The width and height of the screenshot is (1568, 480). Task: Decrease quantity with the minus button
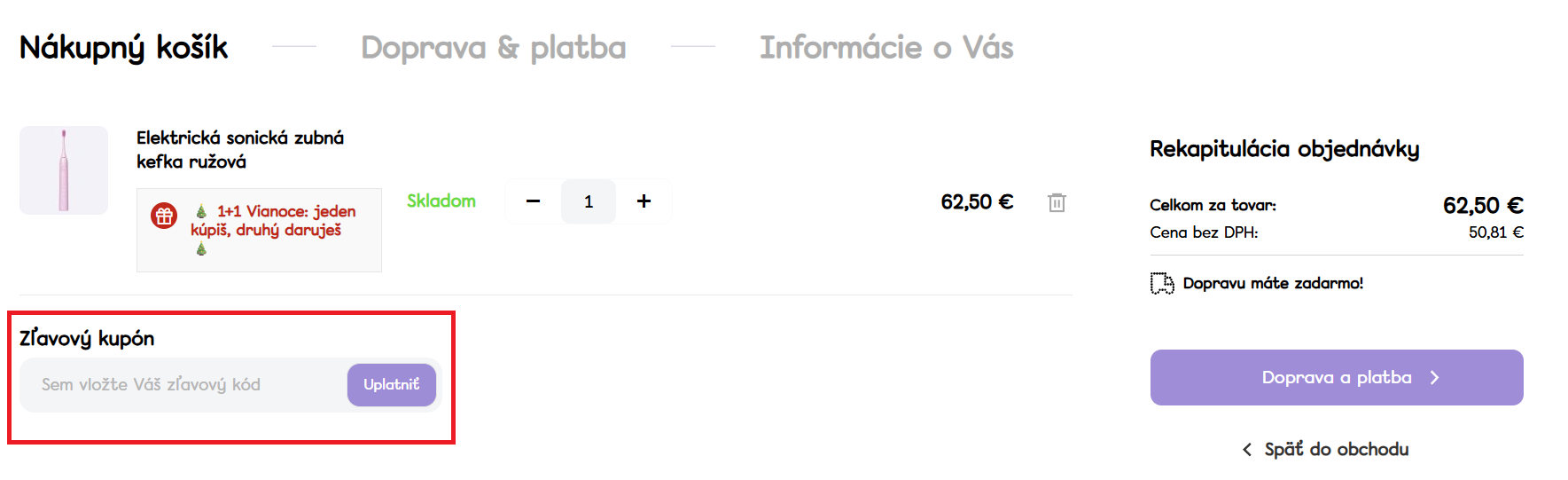(533, 201)
